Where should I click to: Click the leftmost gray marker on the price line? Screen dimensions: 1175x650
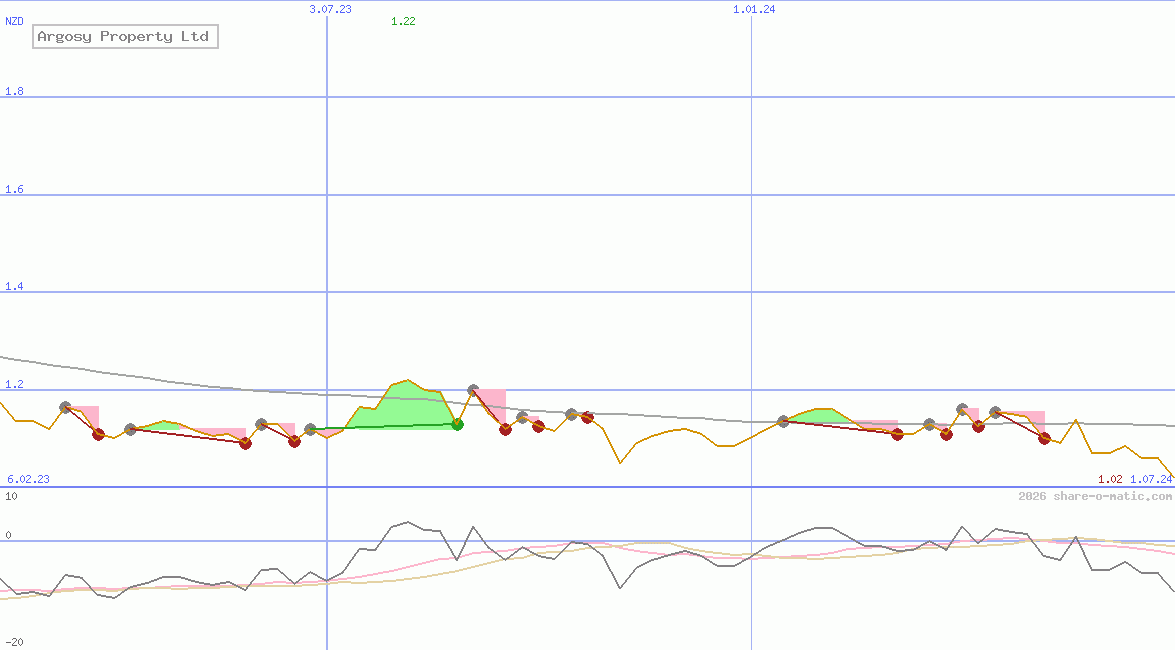click(66, 407)
